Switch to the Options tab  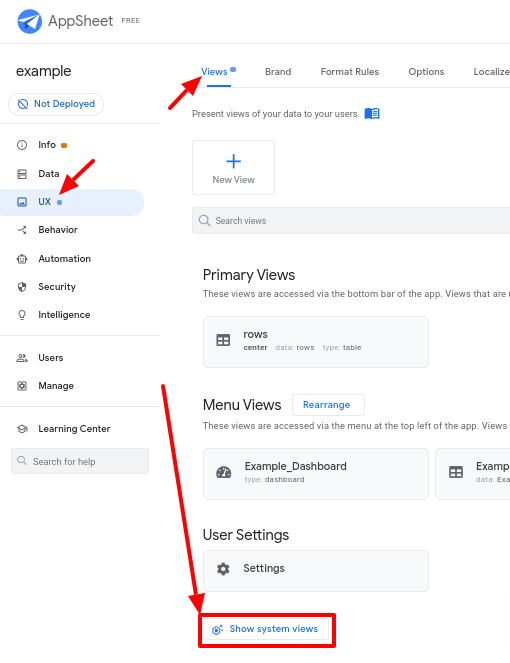(x=426, y=72)
